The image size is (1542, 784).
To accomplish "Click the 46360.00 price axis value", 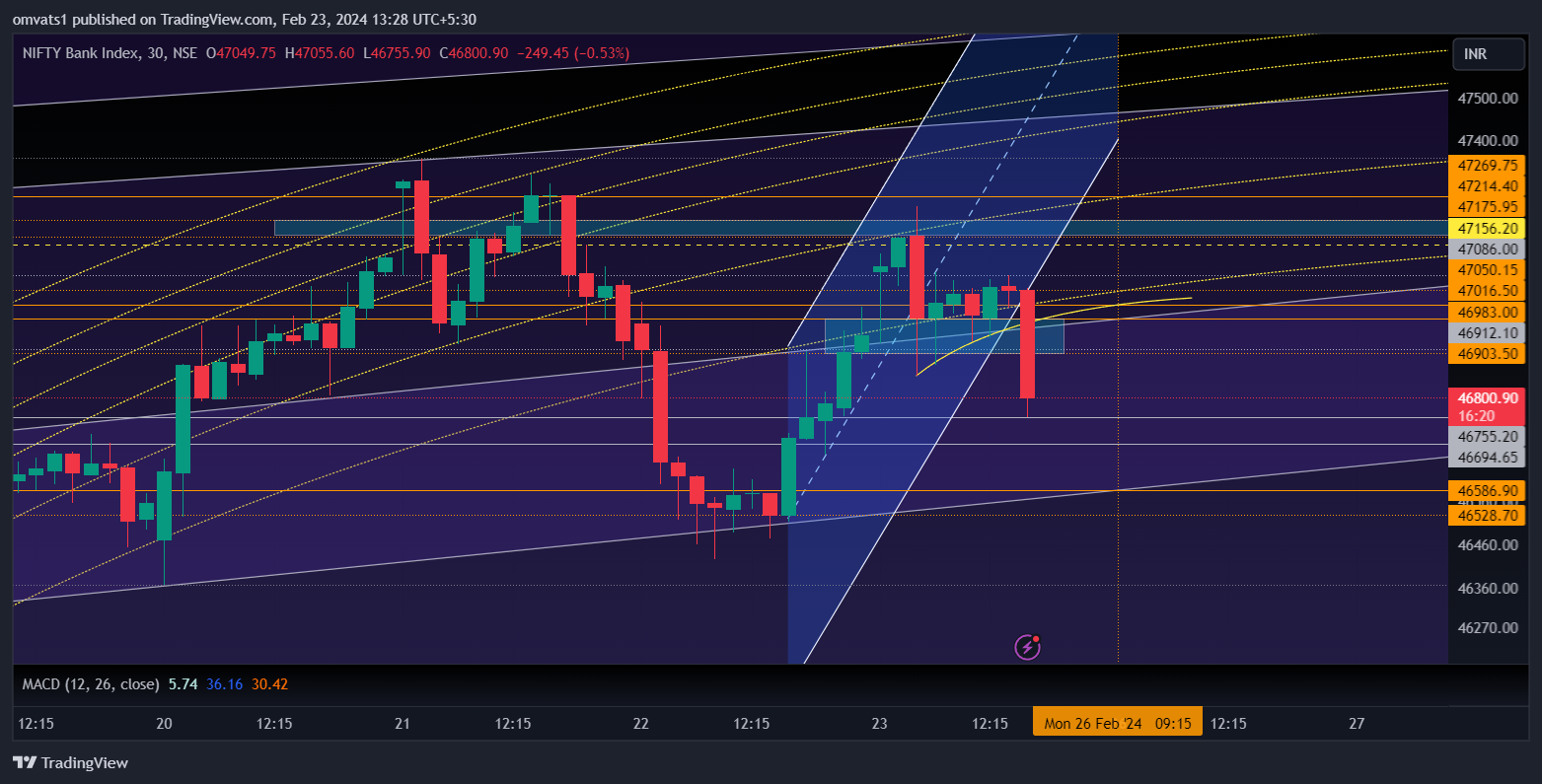I will pos(1488,588).
